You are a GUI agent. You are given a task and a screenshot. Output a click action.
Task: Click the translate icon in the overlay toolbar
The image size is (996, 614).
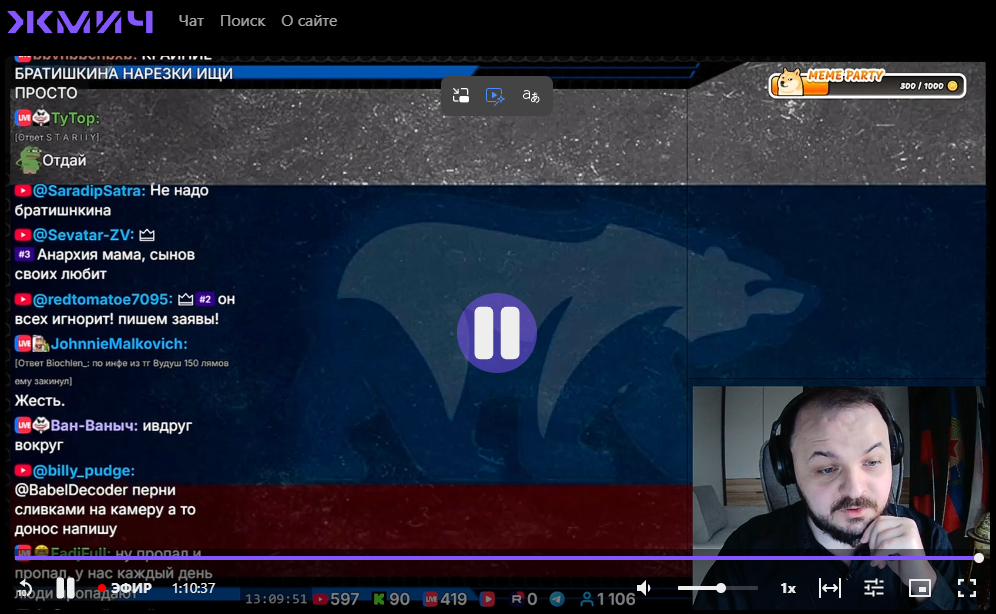tap(530, 96)
